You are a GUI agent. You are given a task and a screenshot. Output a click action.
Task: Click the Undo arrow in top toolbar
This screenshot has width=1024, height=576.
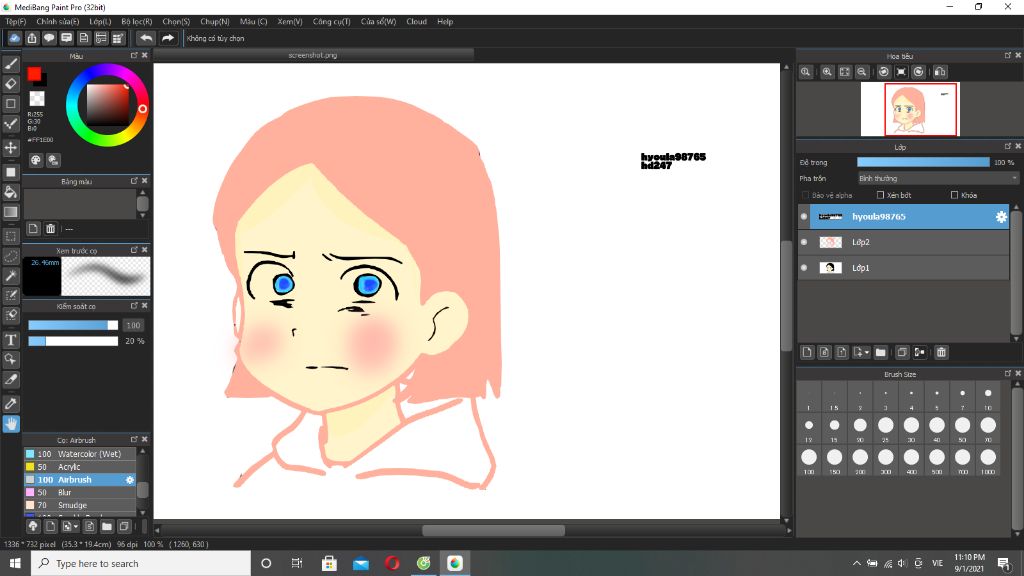(x=146, y=38)
